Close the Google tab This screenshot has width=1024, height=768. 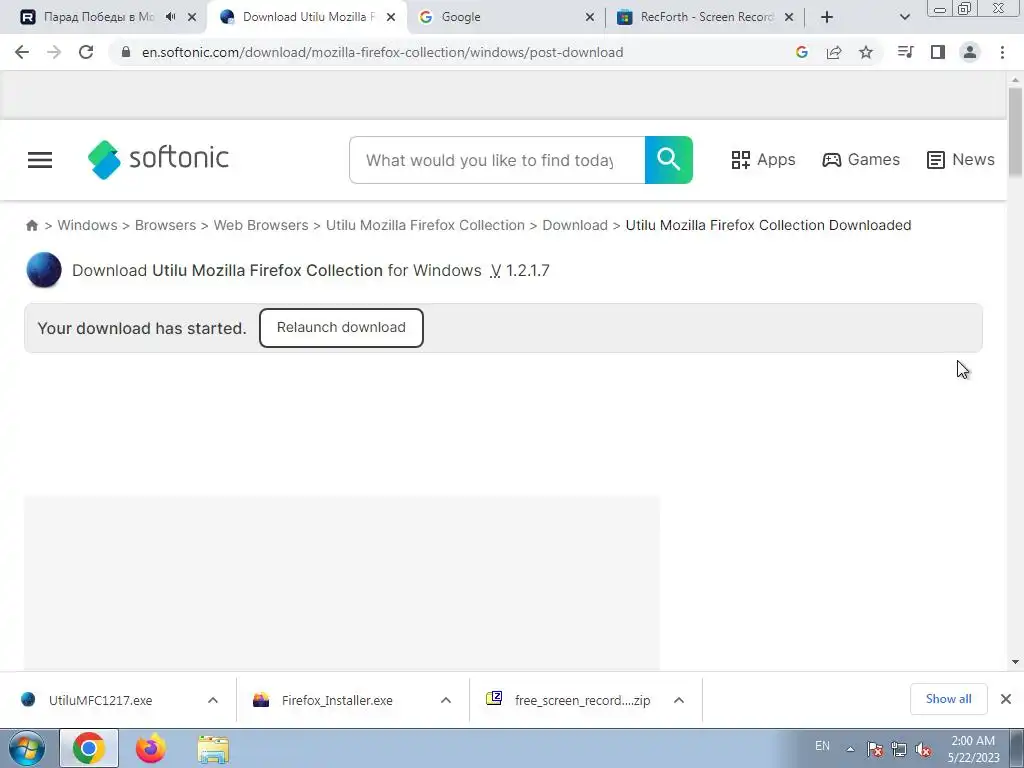(x=590, y=17)
